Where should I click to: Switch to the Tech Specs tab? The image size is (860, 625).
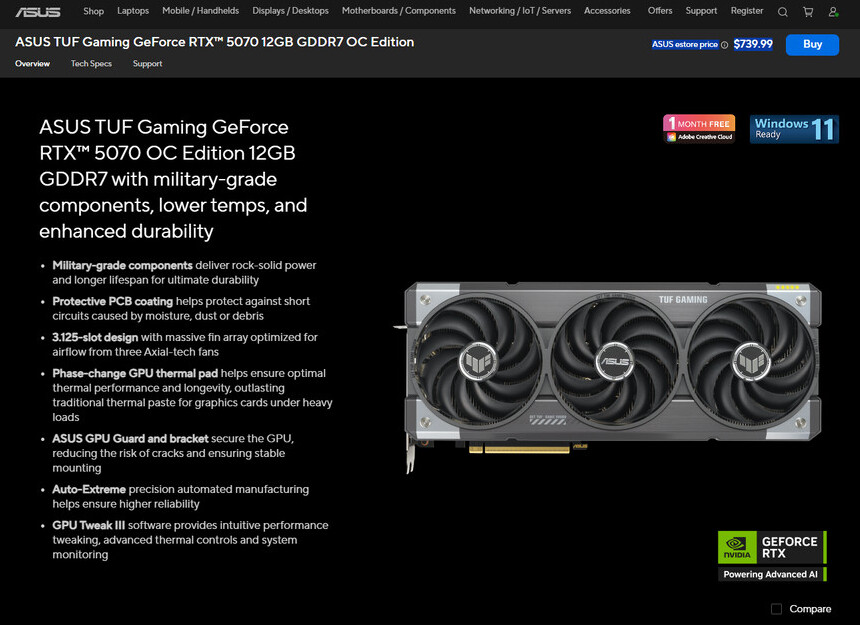pos(91,64)
